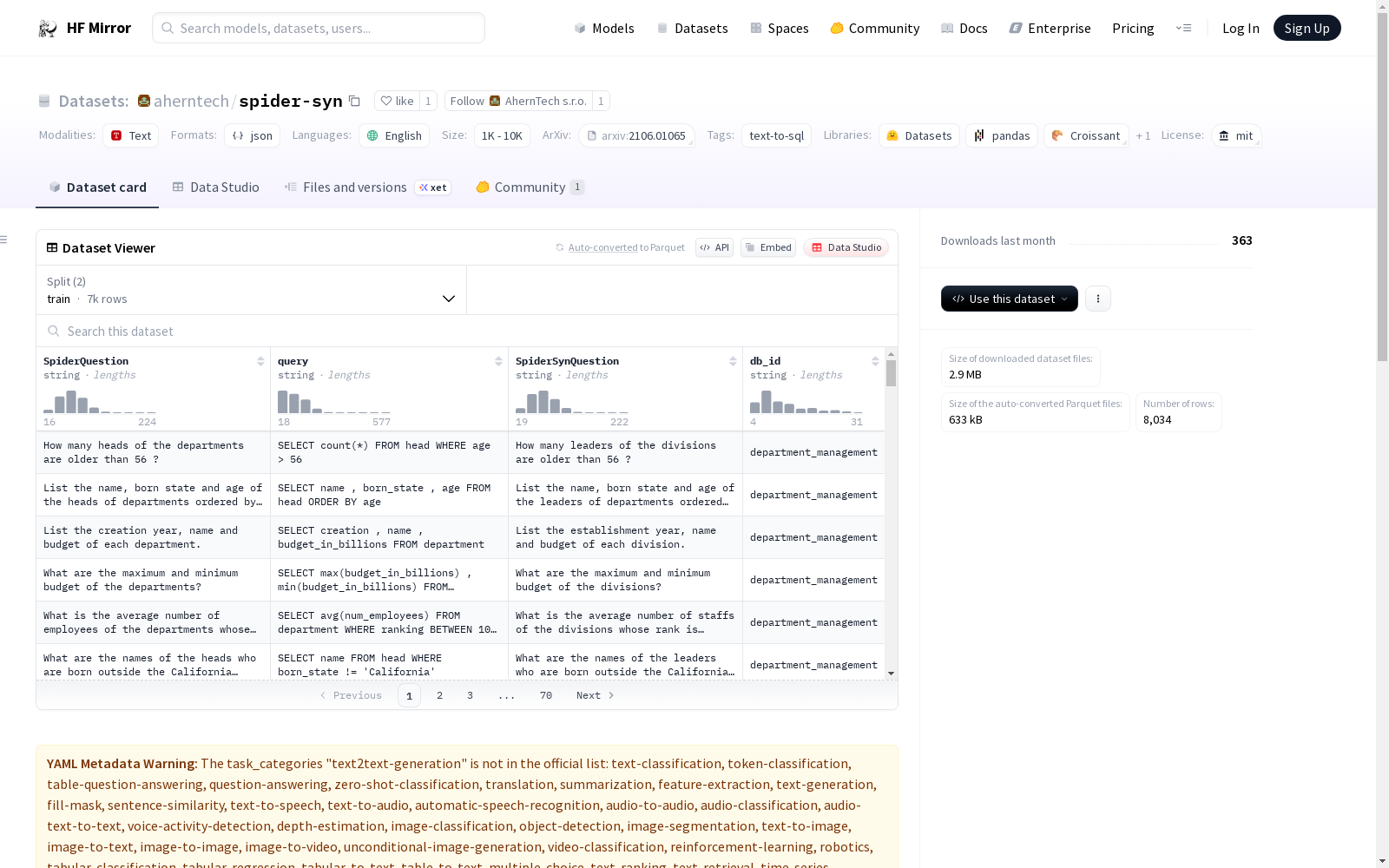The image size is (1389, 868).
Task: Open the Files and versions tab
Action: (367, 187)
